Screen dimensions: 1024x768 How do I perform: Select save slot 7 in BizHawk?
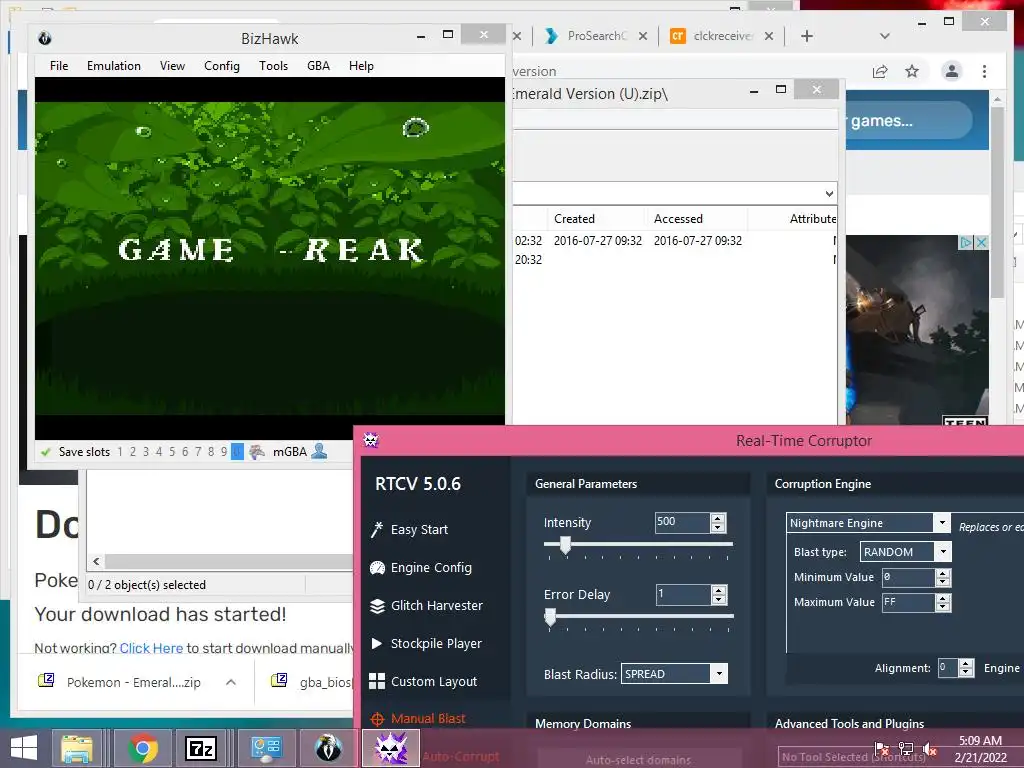(198, 452)
